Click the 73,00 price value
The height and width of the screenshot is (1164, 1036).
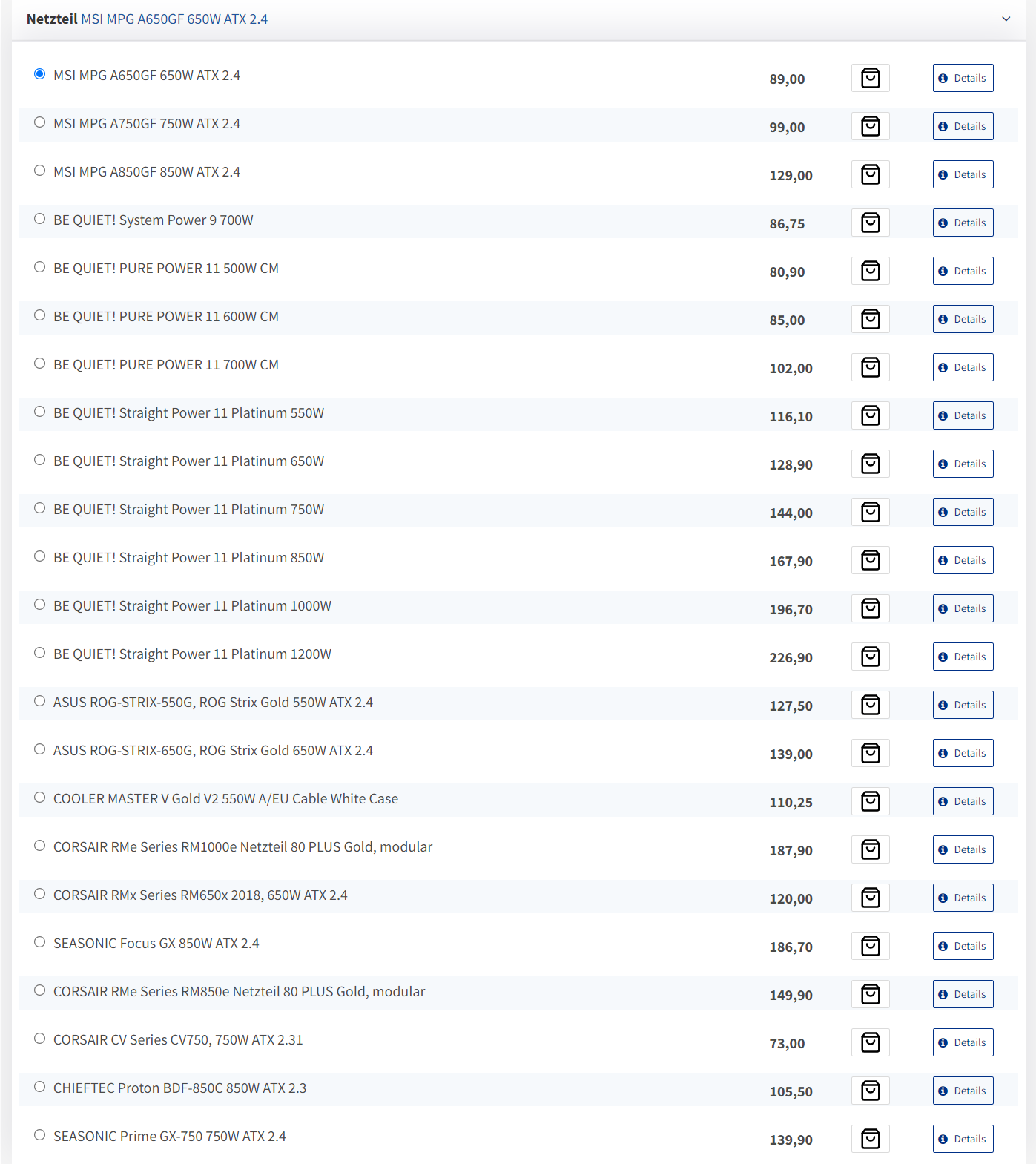tap(787, 1044)
